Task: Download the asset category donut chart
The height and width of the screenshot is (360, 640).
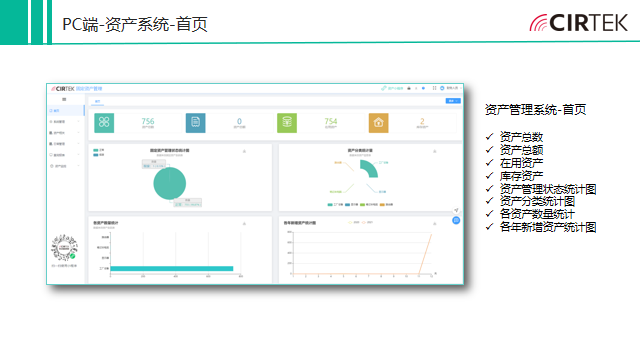Action: (x=435, y=151)
